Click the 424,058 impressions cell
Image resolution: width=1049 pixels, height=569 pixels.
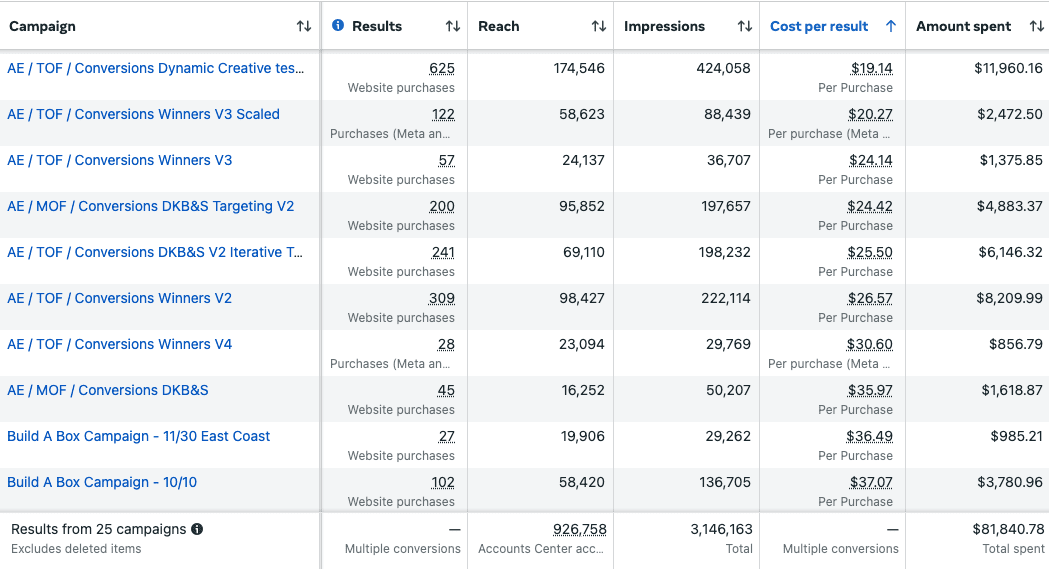[x=723, y=68]
